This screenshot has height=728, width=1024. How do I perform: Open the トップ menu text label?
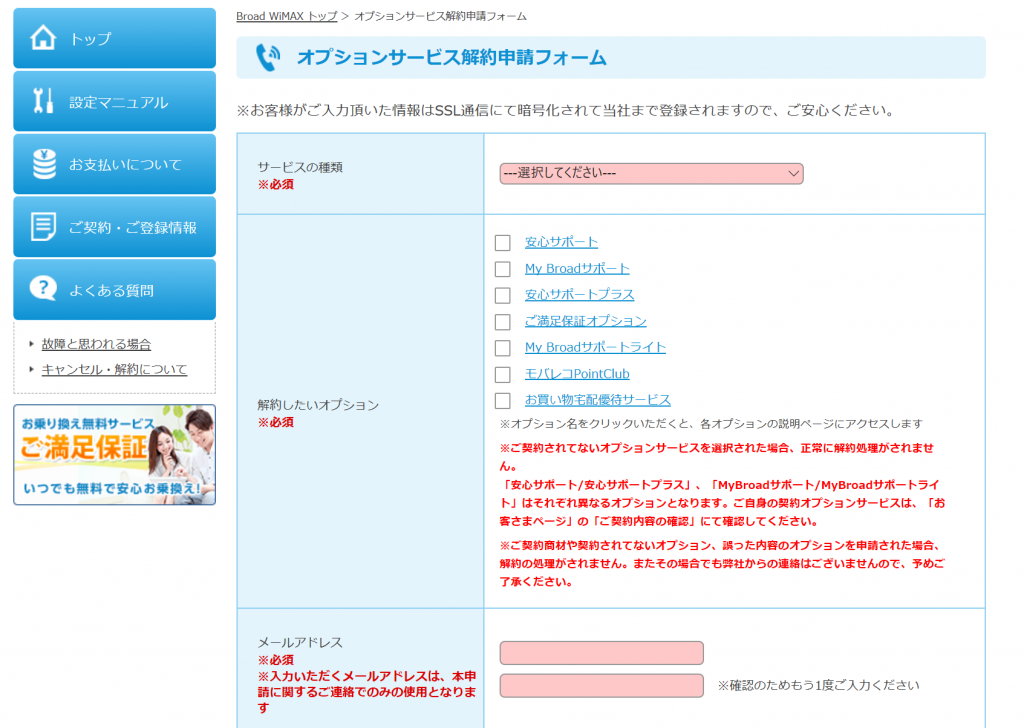point(91,39)
